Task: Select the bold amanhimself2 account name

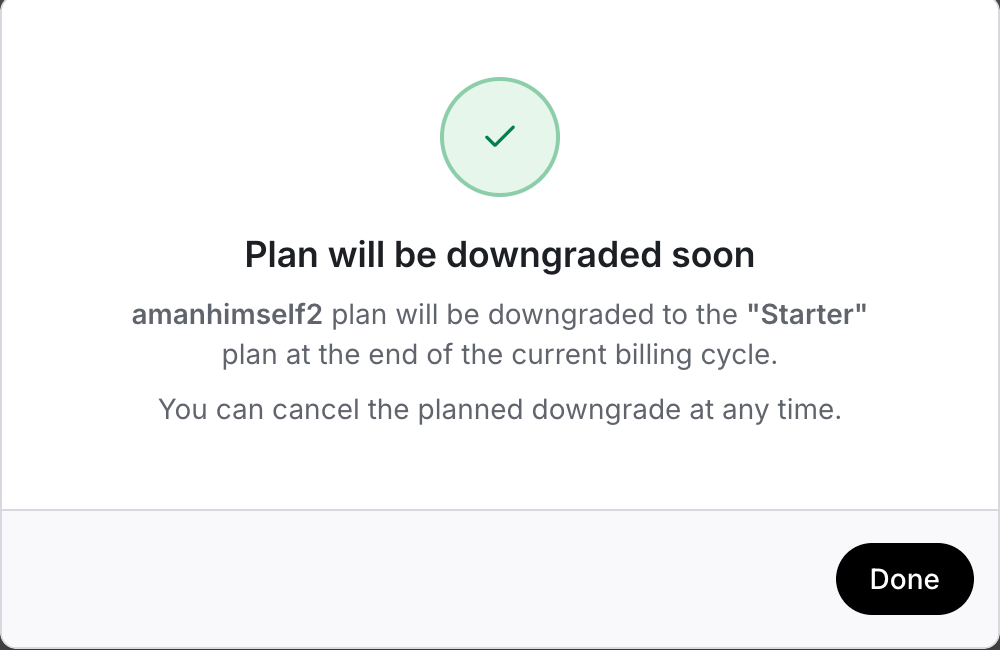Action: (227, 315)
